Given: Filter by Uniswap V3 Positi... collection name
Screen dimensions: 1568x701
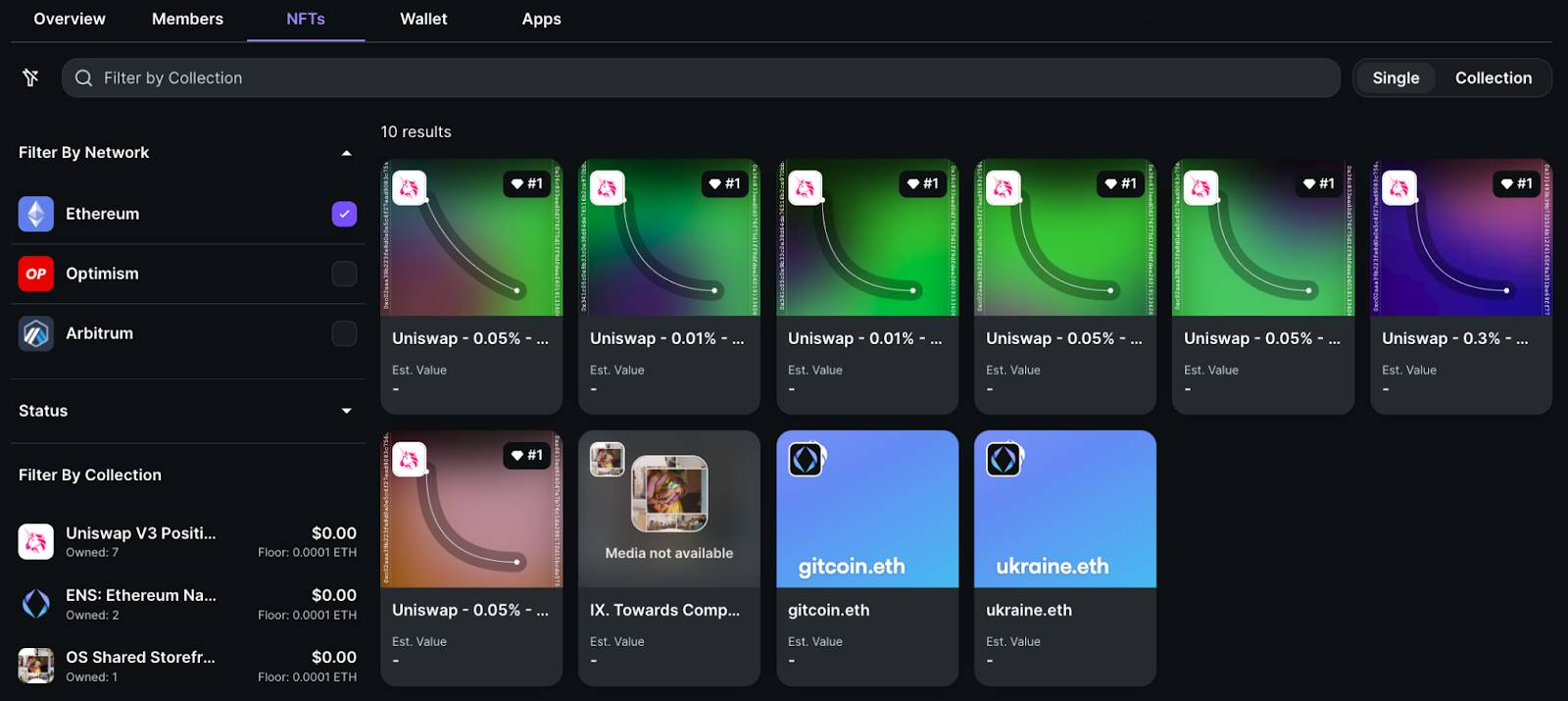Looking at the screenshot, I should coord(140,533).
